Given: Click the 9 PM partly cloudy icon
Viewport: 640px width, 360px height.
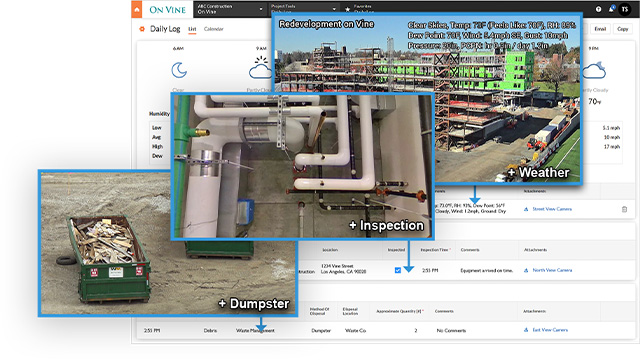Looking at the screenshot, I should click(x=594, y=70).
